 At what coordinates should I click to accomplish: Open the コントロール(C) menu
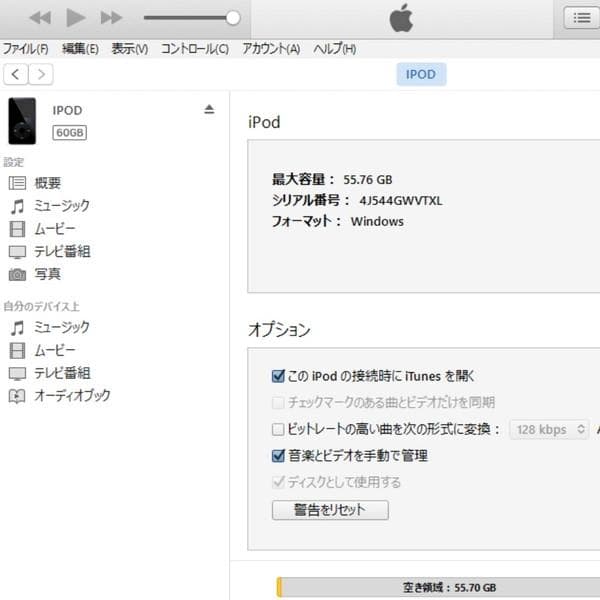coord(195,49)
